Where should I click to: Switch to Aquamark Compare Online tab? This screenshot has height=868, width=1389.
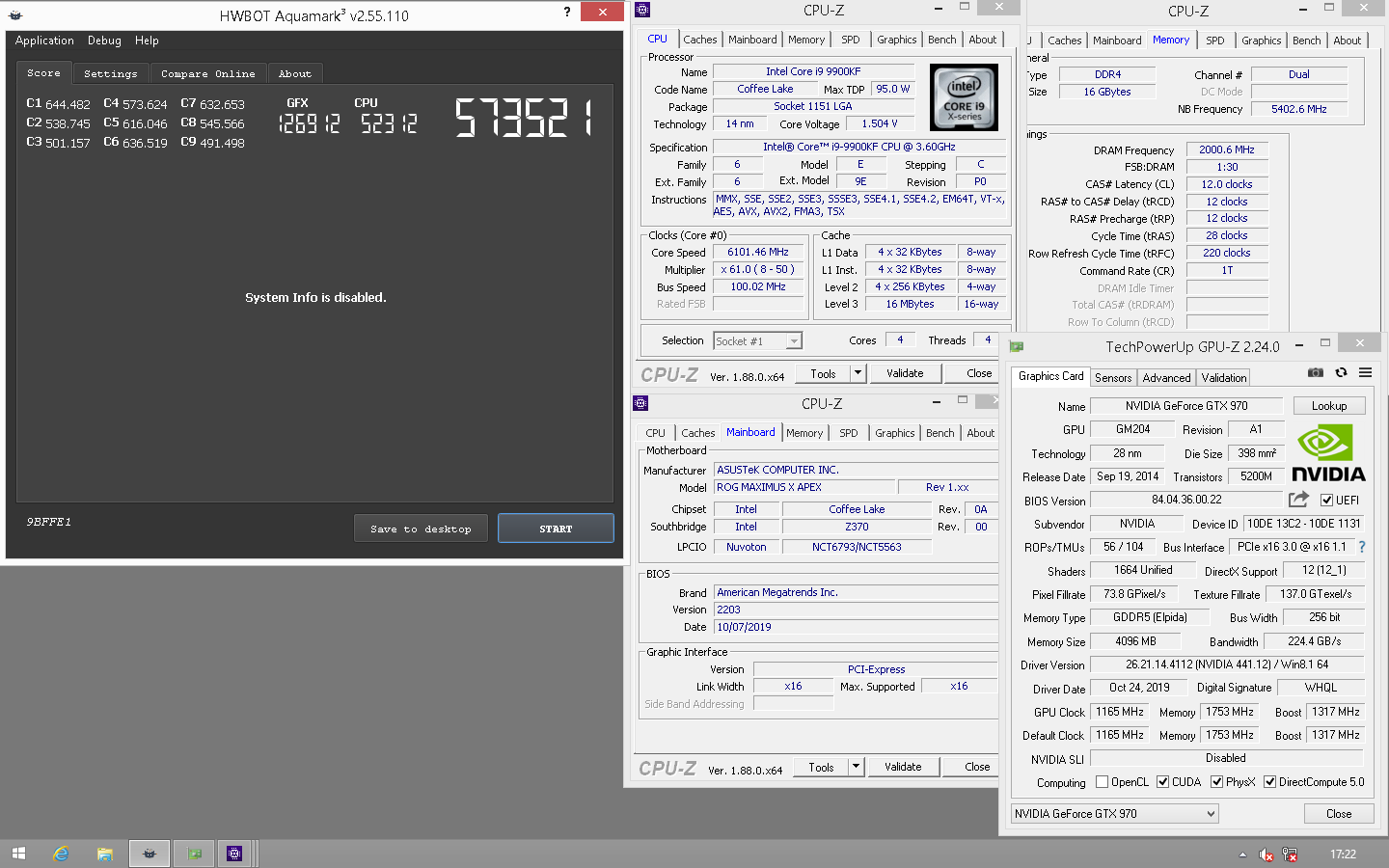(x=208, y=74)
